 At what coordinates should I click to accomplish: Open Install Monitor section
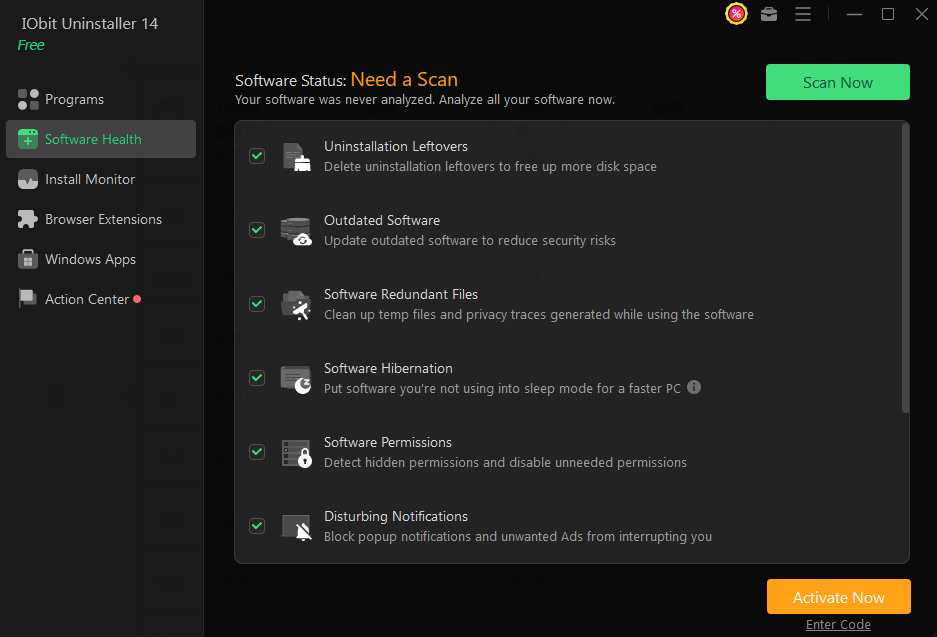coord(101,179)
